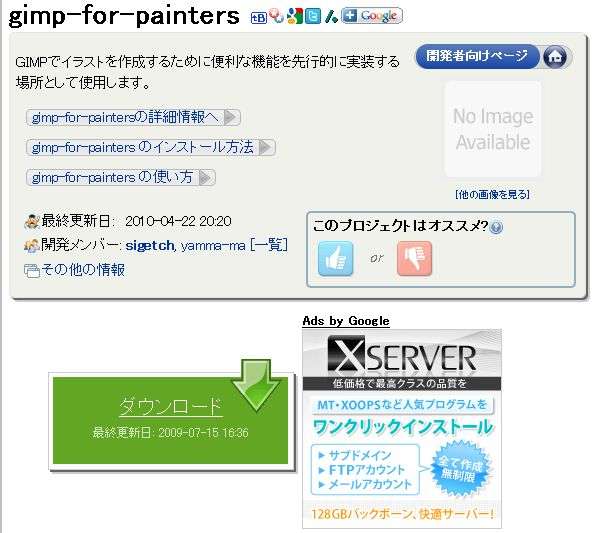Click help icon beside このプロジェクトはオススメ?
The height and width of the screenshot is (533, 596).
point(496,227)
